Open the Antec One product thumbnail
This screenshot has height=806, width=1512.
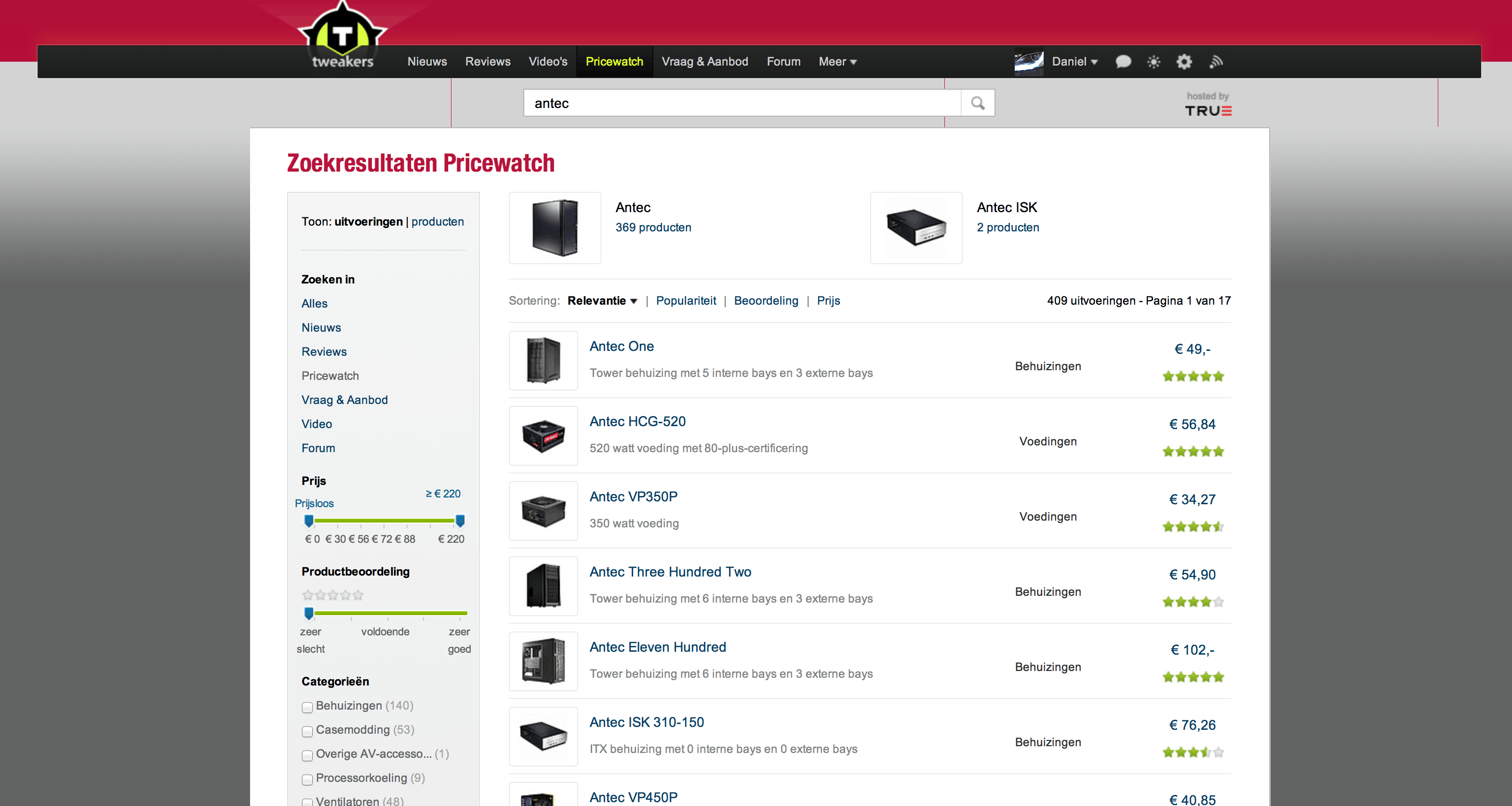click(x=543, y=361)
